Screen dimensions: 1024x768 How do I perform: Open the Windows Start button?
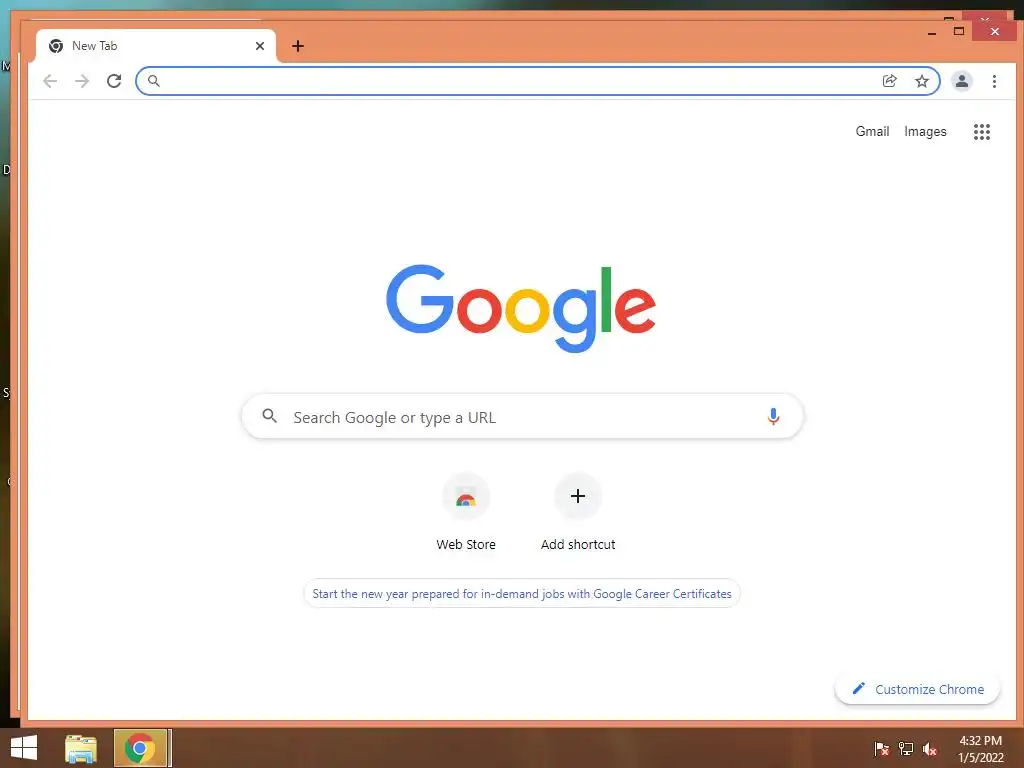pos(24,748)
